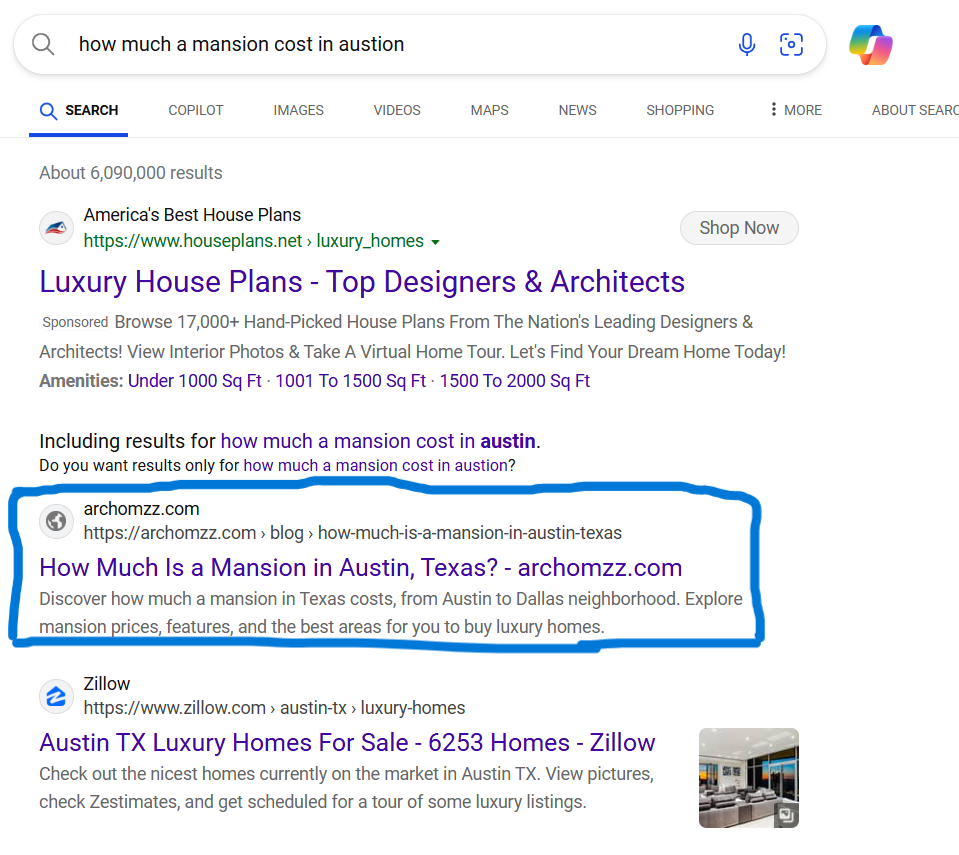Switch to the VIDEOS tab
959x855 pixels.
[x=397, y=110]
